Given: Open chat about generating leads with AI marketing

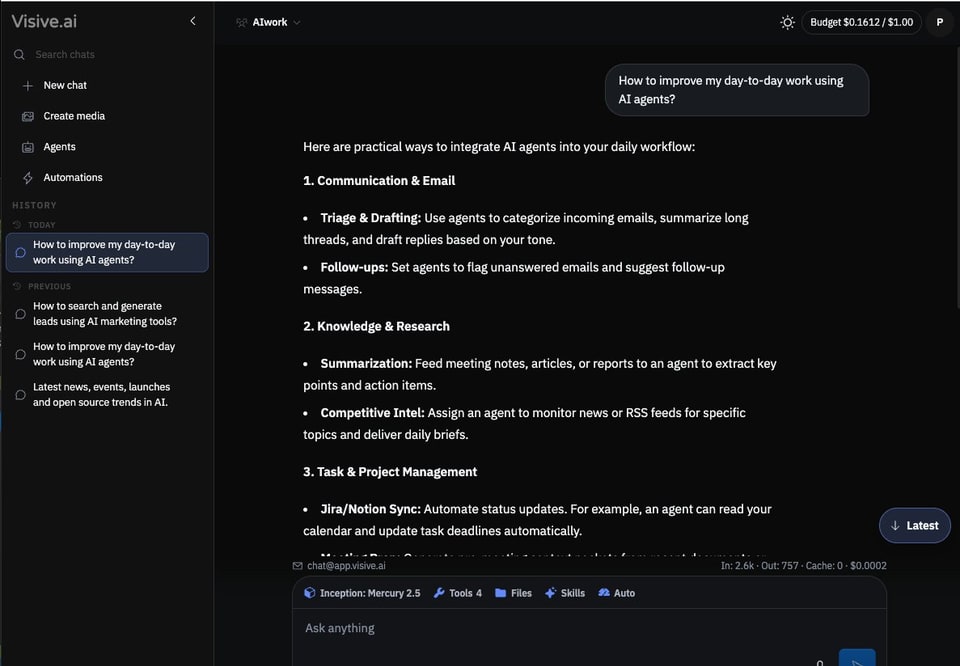Looking at the screenshot, I should pos(107,313).
